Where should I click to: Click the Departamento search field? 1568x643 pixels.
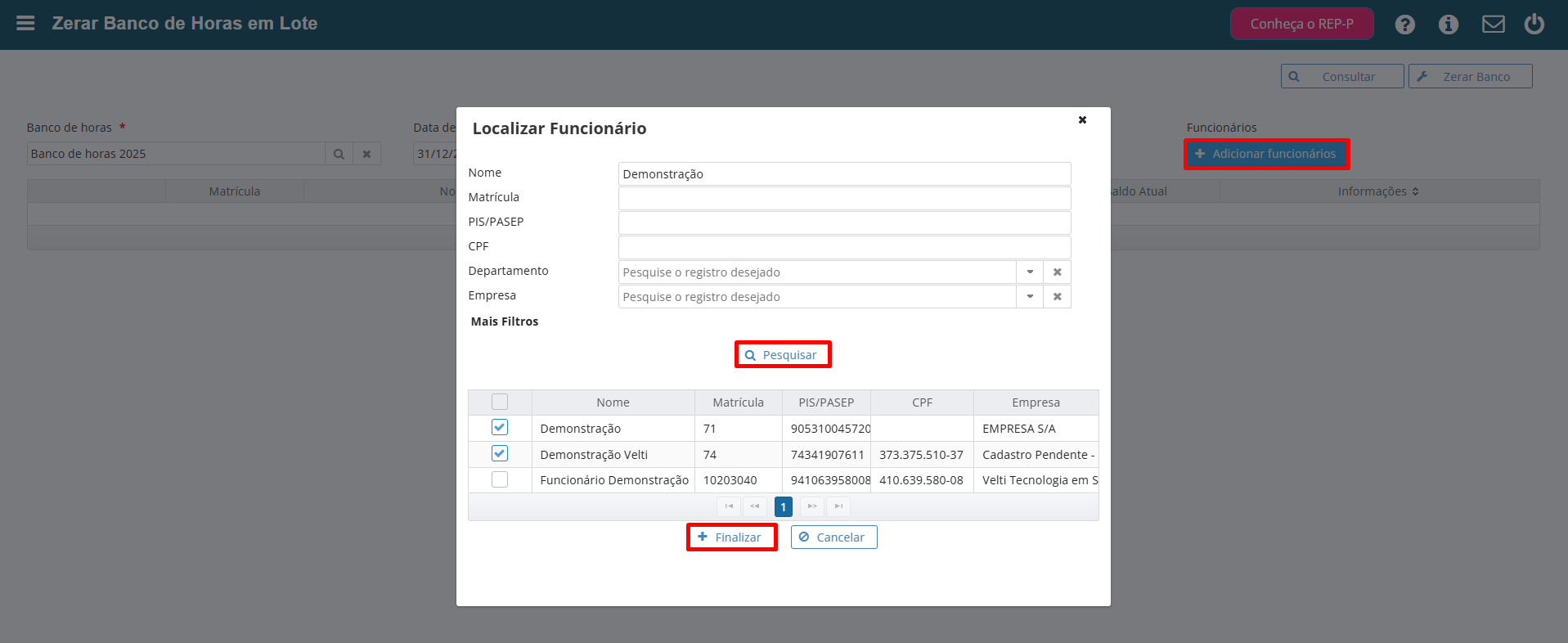[x=817, y=272]
